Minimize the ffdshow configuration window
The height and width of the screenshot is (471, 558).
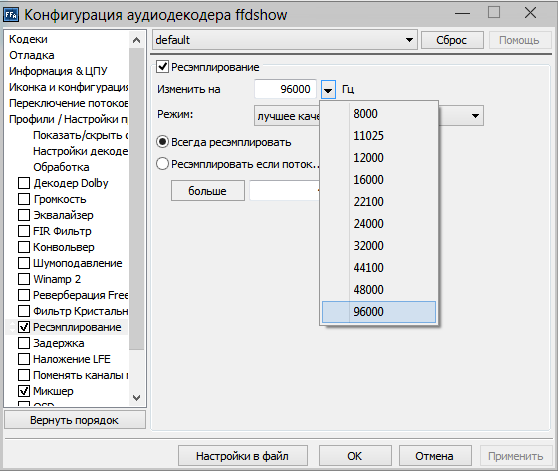point(462,14)
